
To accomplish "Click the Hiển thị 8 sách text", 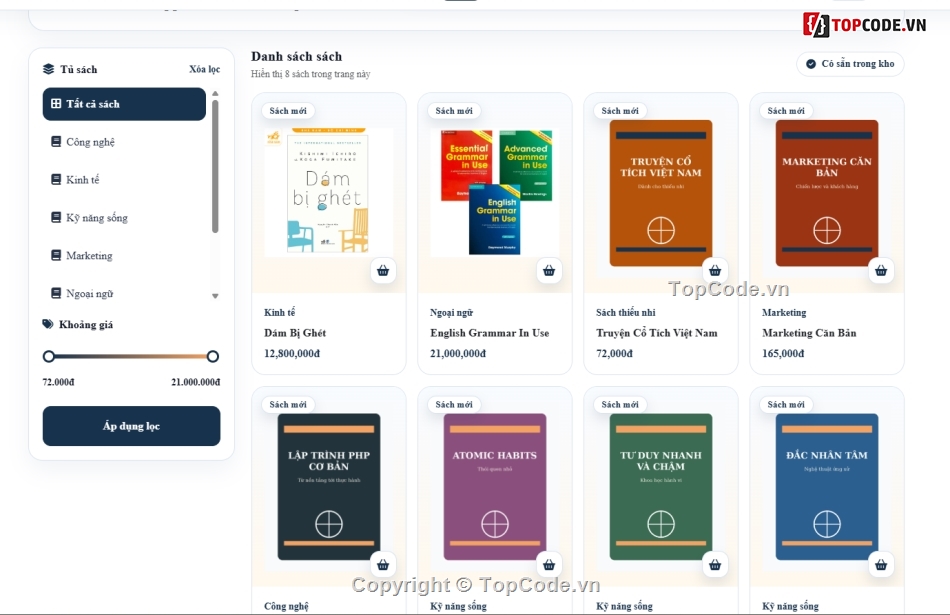I will pos(311,74).
